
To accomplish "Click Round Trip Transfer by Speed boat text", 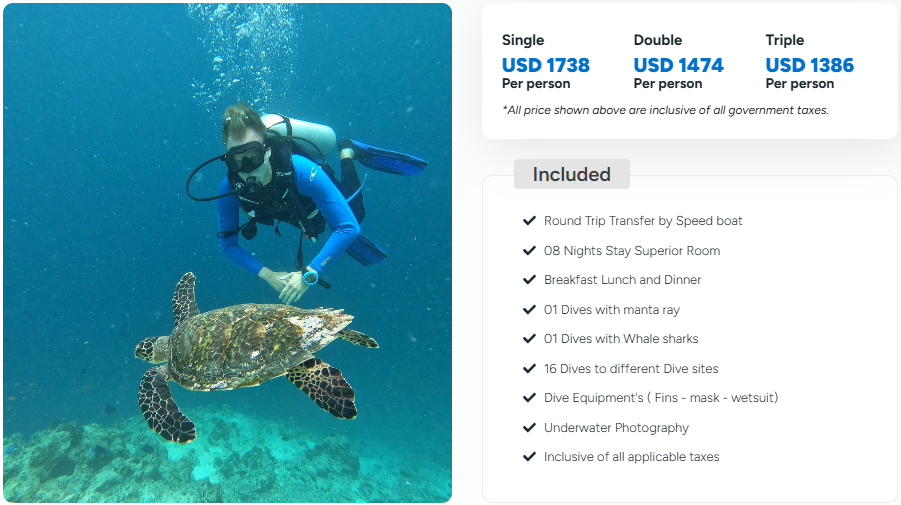I will 643,221.
